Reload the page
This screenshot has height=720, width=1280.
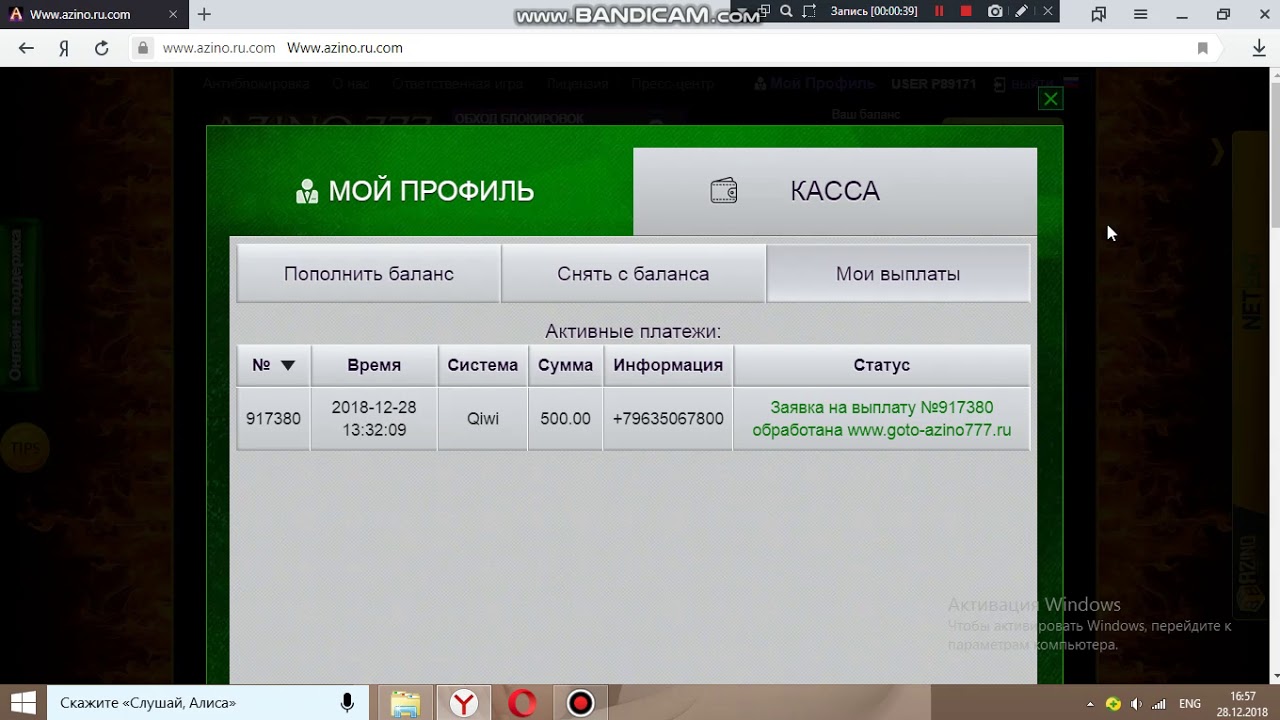click(101, 48)
